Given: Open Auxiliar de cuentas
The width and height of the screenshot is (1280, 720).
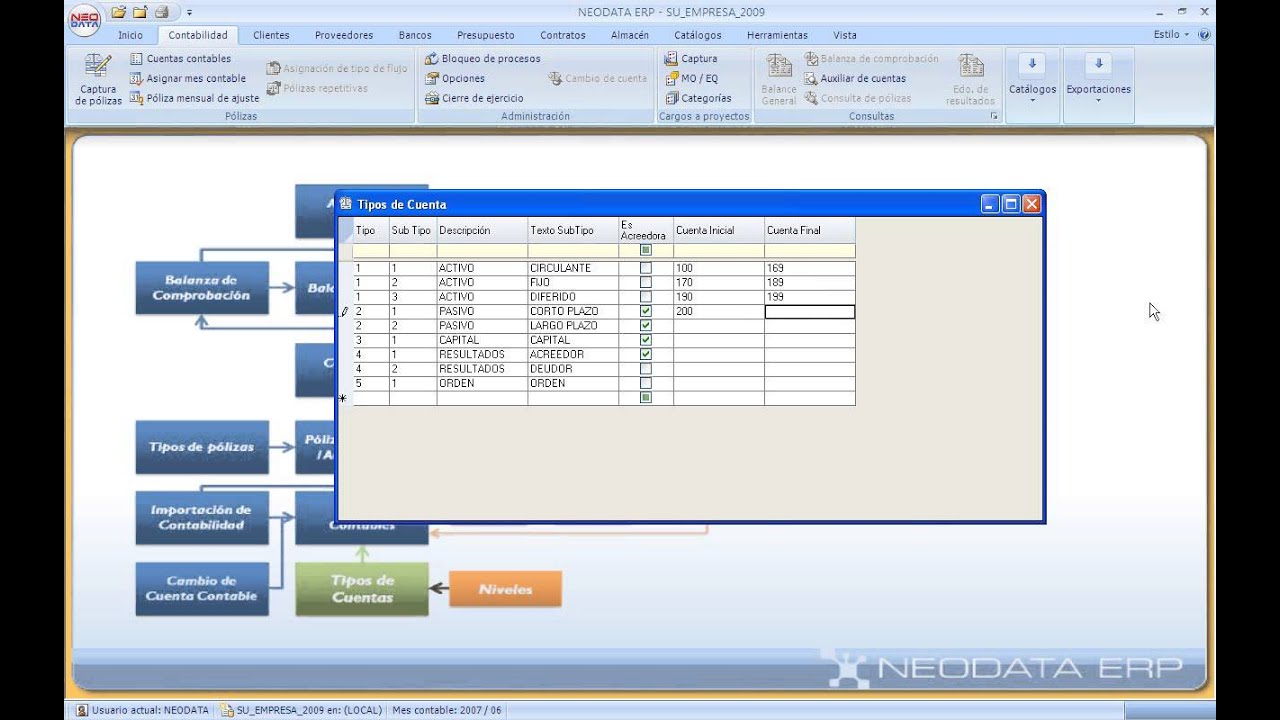Looking at the screenshot, I should pos(855,78).
